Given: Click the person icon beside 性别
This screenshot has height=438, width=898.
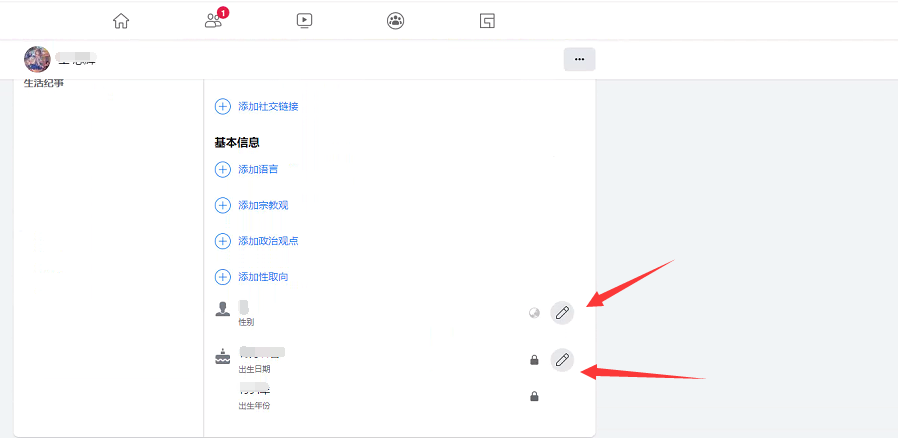Looking at the screenshot, I should (222, 309).
